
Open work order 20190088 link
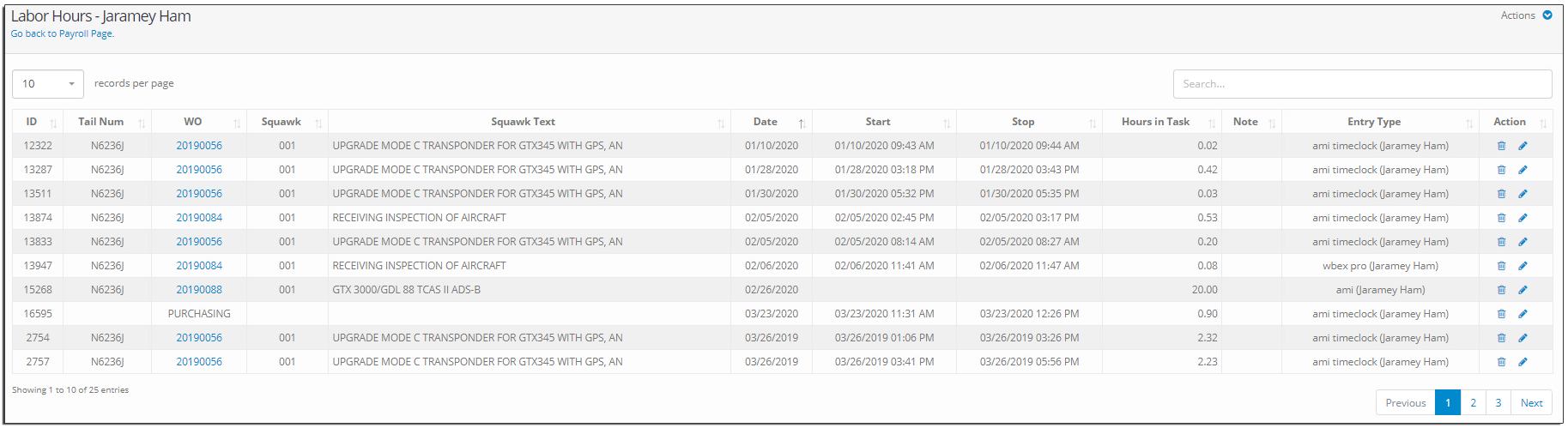[199, 290]
